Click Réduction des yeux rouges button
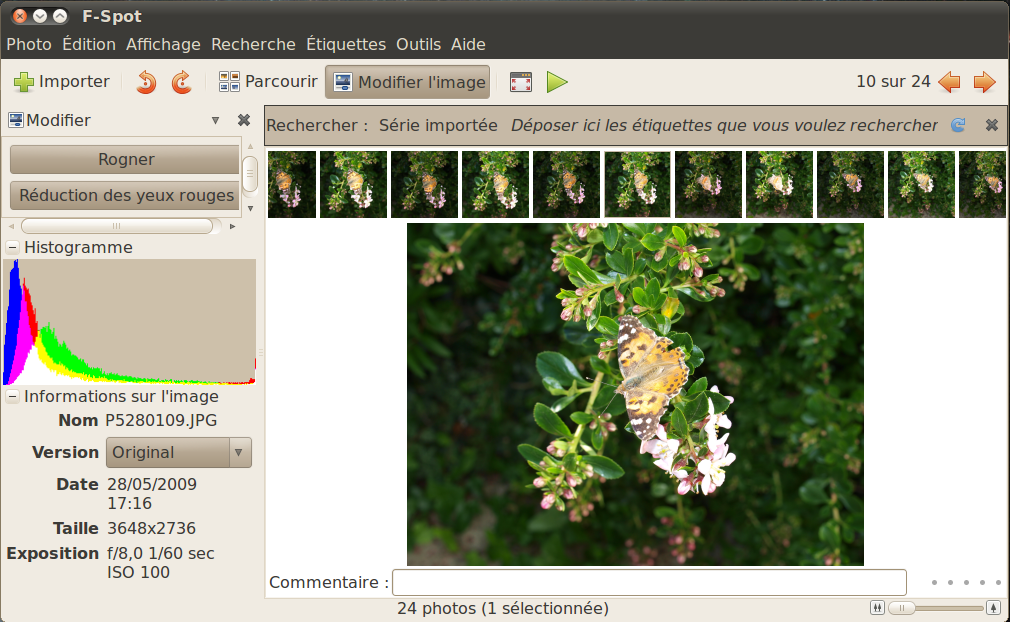Viewport: 1010px width, 622px height. tap(125, 195)
